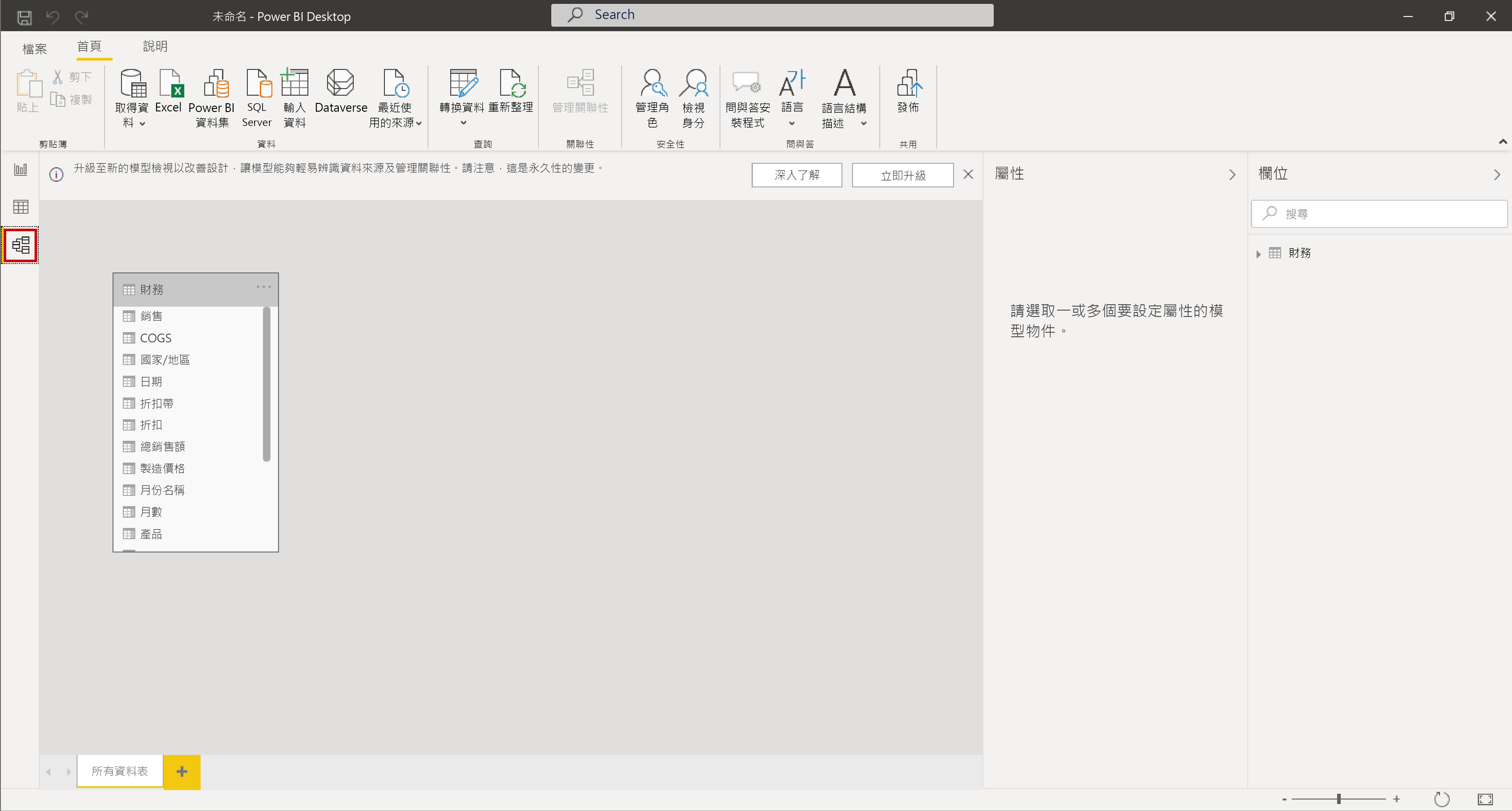Click 重新整理 refresh button
This screenshot has height=811, width=1512.
[511, 92]
